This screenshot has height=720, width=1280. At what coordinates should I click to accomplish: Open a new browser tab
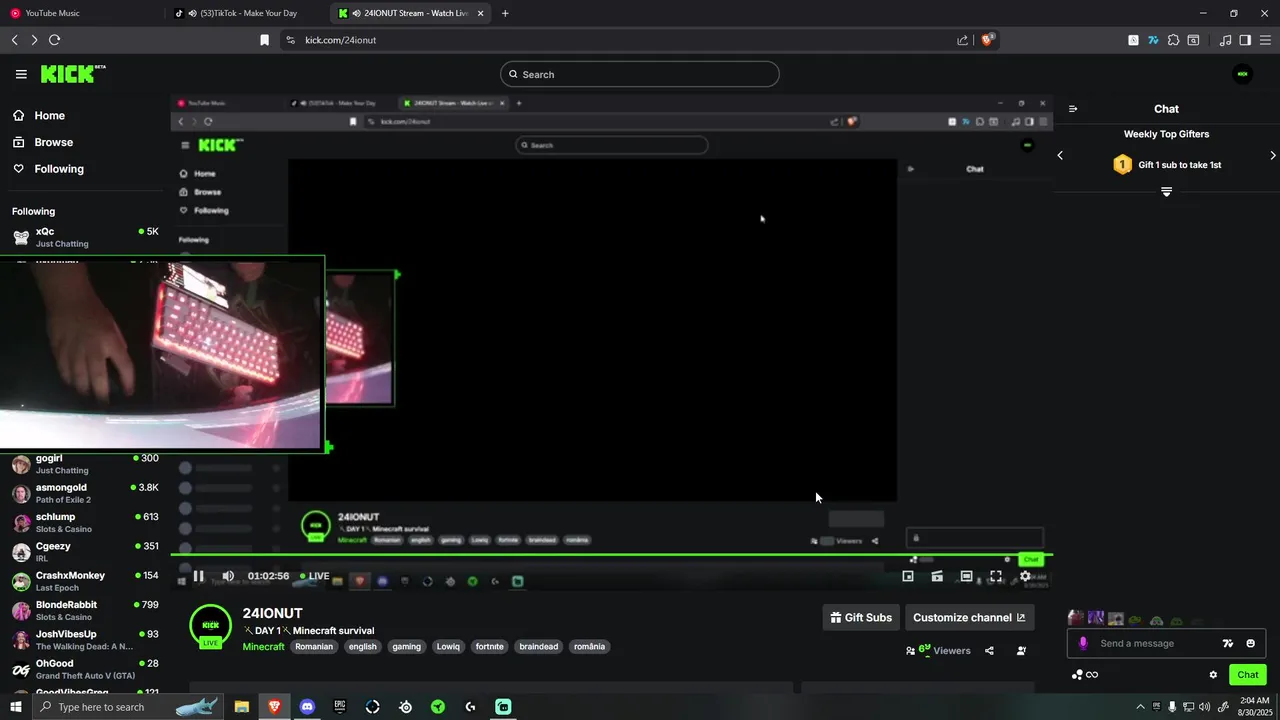click(505, 13)
